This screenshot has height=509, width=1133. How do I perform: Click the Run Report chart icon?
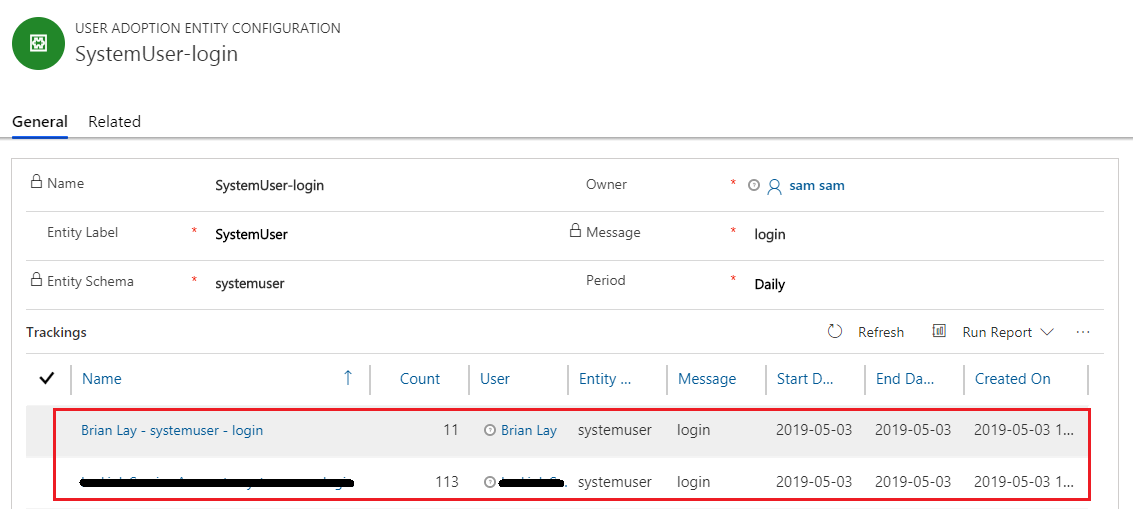pyautogui.click(x=939, y=331)
